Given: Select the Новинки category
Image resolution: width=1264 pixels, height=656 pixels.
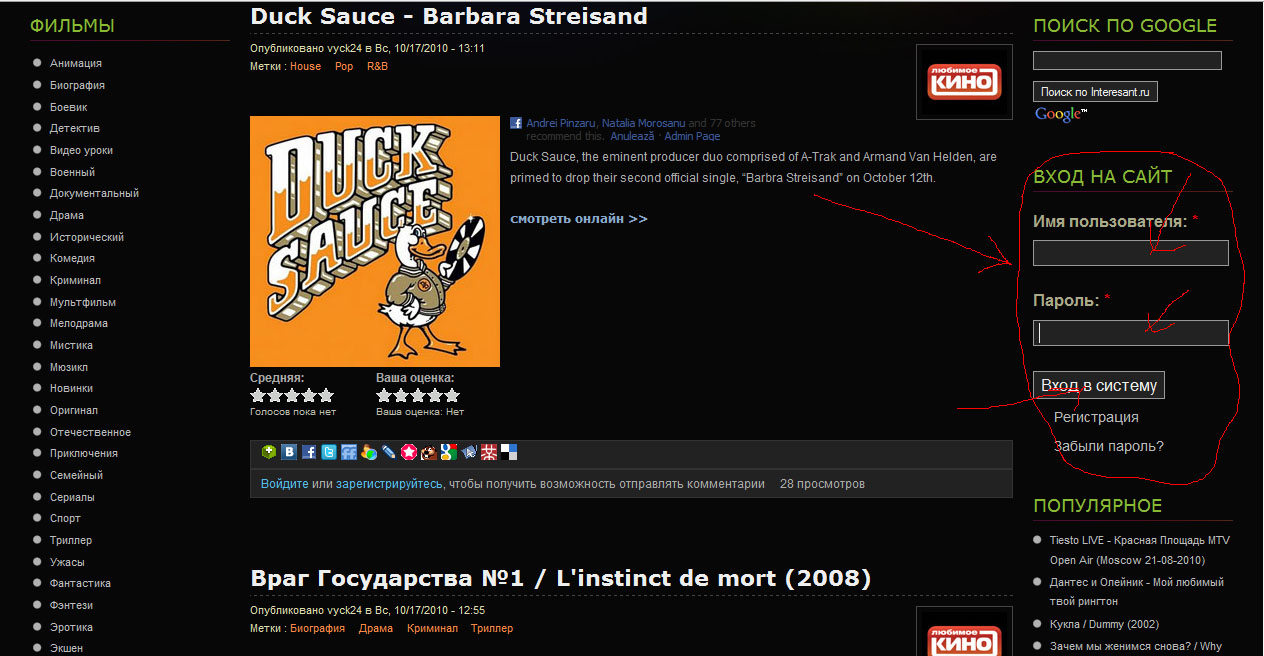Looking at the screenshot, I should coord(71,388).
